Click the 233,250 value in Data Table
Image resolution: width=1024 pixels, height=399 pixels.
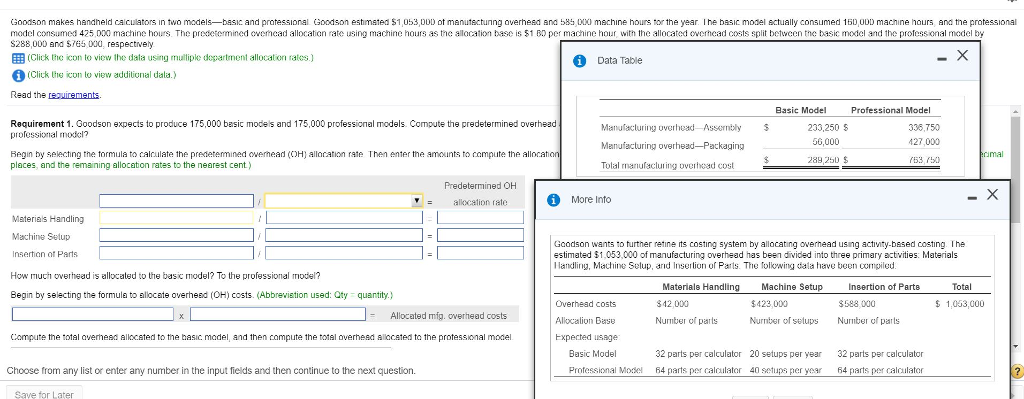tap(824, 127)
